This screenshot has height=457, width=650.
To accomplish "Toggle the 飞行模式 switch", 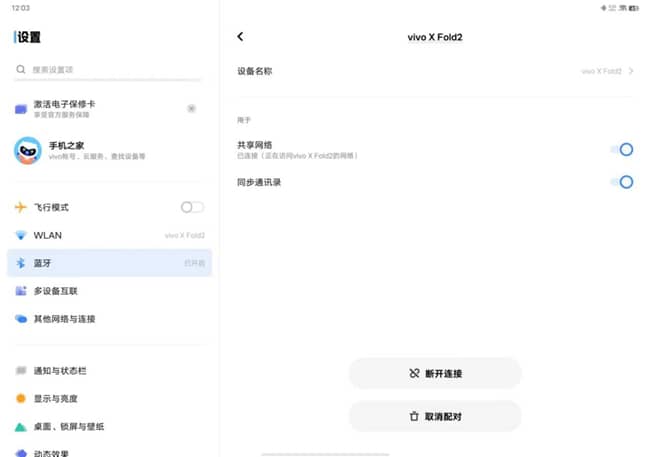I will 192,207.
